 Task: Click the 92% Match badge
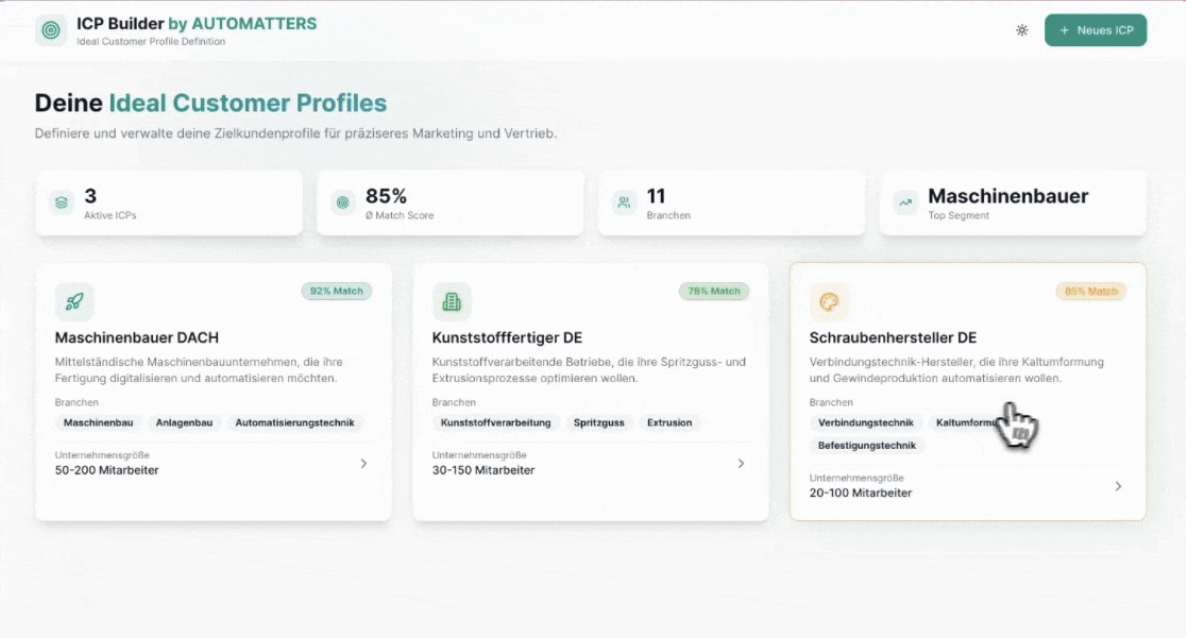[x=337, y=291]
